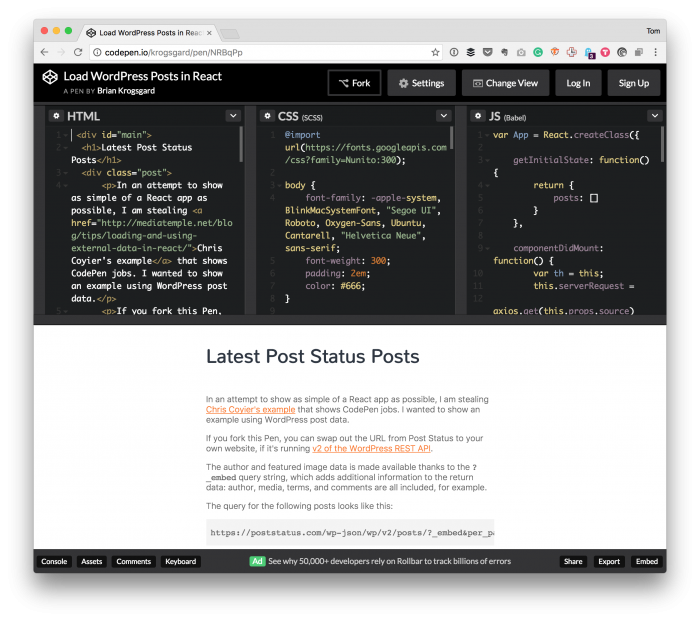Click the pen title Load WordPress Posts in React
This screenshot has width=700, height=621.
coord(142,76)
